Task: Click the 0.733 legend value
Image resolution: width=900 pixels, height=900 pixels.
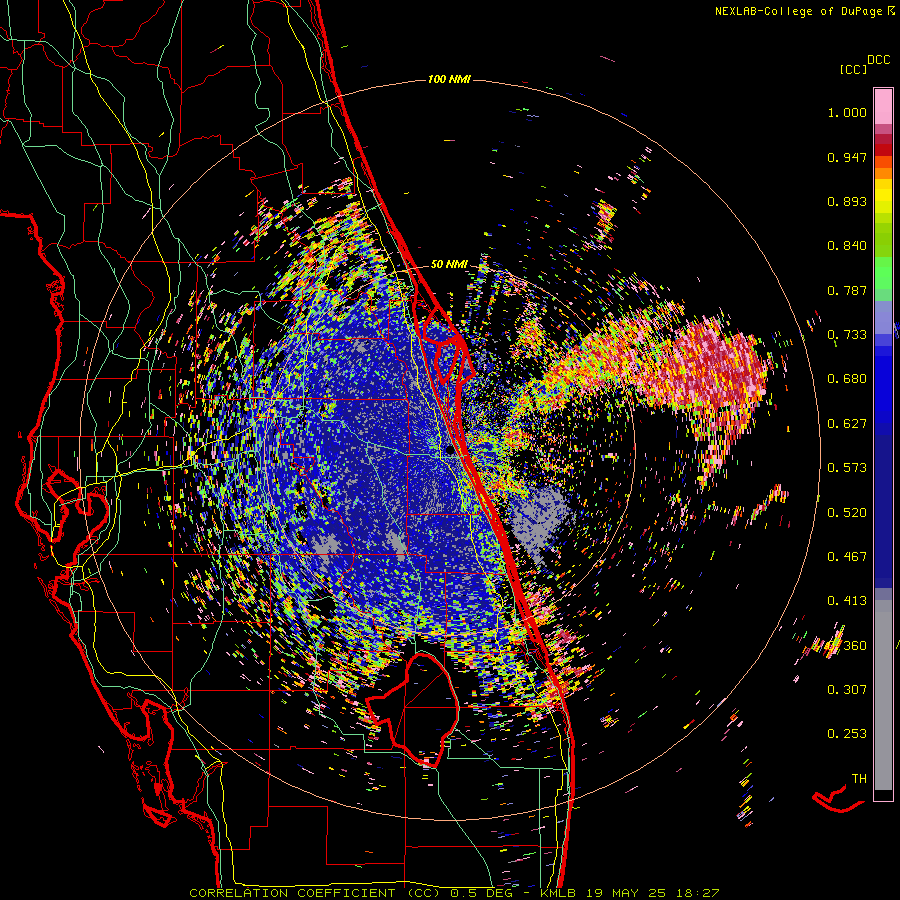Action: [847, 335]
